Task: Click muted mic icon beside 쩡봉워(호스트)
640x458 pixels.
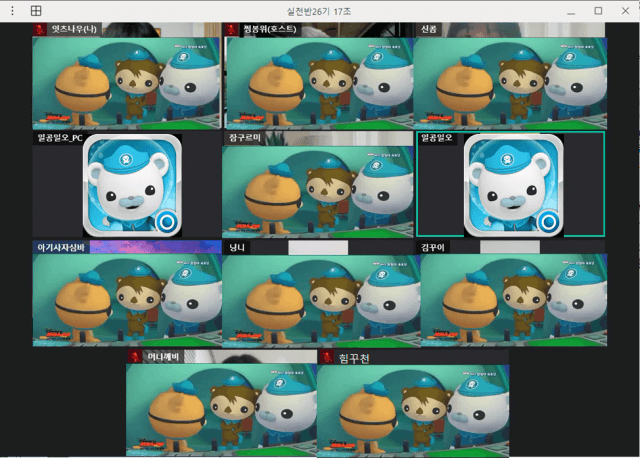Action: (231, 29)
